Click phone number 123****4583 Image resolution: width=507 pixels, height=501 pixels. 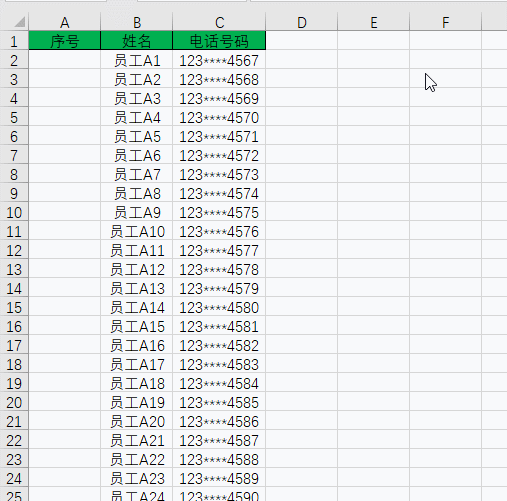pyautogui.click(x=219, y=364)
